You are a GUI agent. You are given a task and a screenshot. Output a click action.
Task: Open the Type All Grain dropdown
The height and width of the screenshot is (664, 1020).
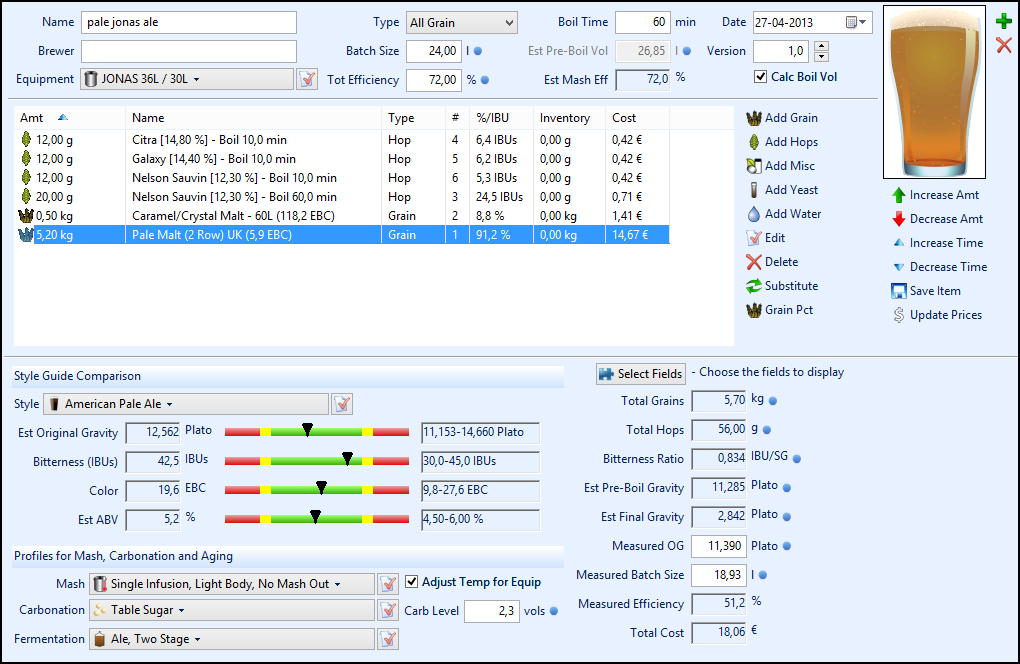coord(461,23)
